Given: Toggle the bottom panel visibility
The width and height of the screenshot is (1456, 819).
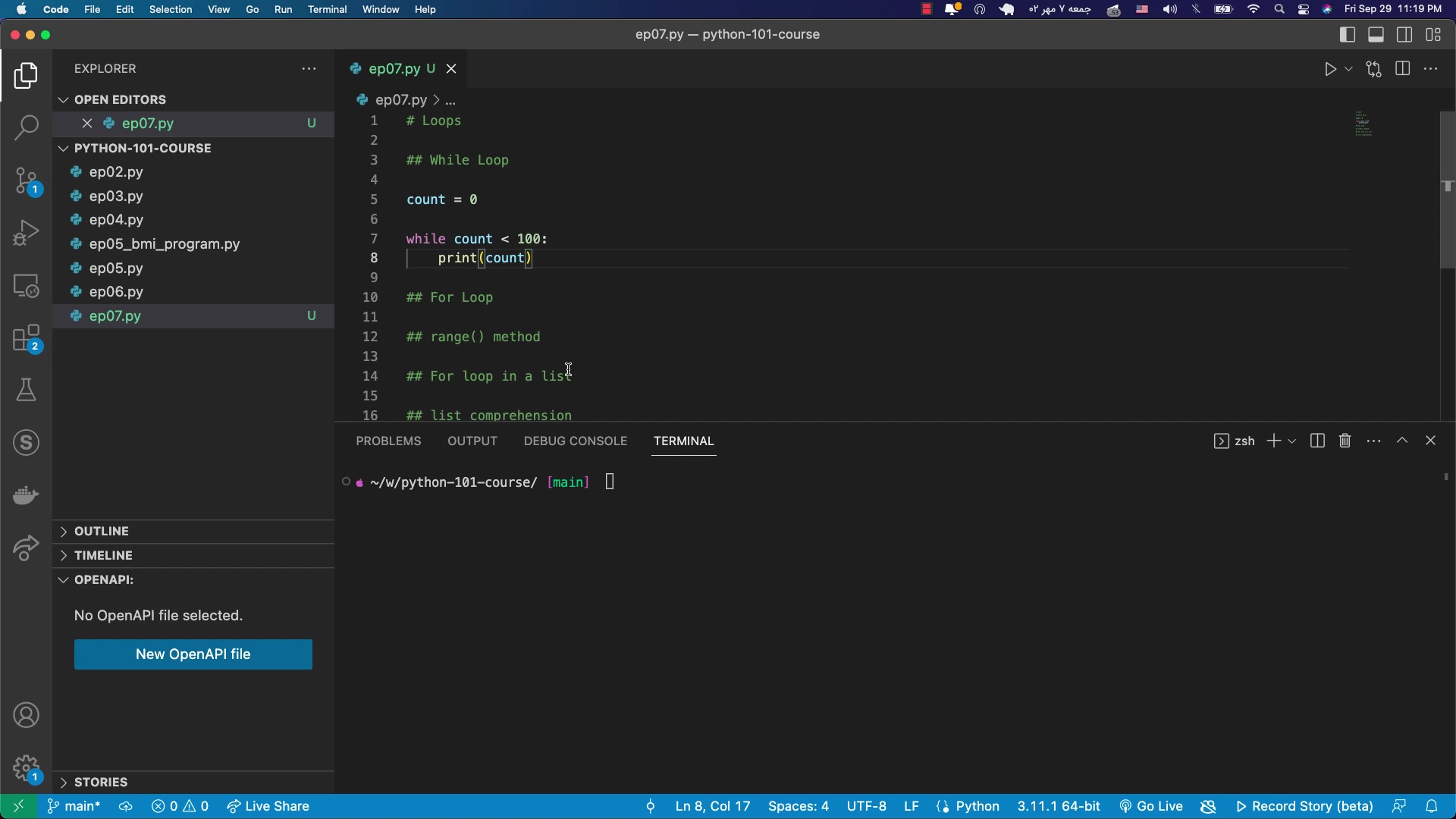Looking at the screenshot, I should (x=1376, y=35).
